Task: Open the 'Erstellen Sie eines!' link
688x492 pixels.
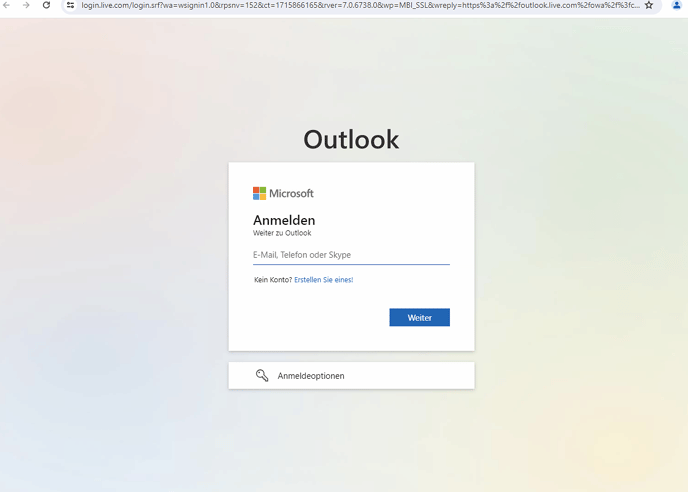Action: [323, 280]
